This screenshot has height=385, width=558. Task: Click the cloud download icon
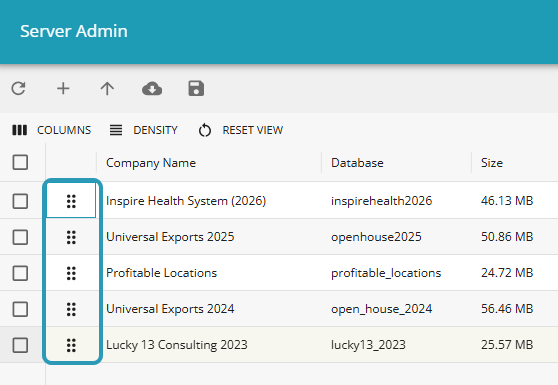click(x=152, y=89)
